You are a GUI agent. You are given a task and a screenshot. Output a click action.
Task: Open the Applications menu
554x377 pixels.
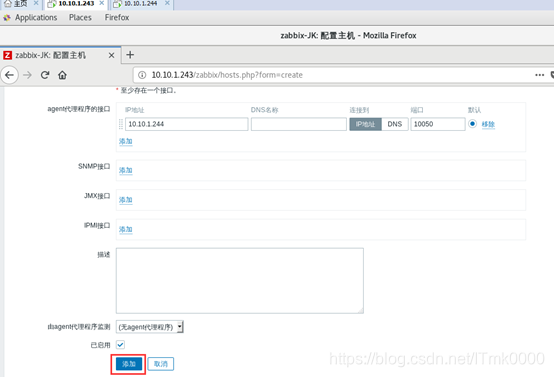pyautogui.click(x=36, y=18)
